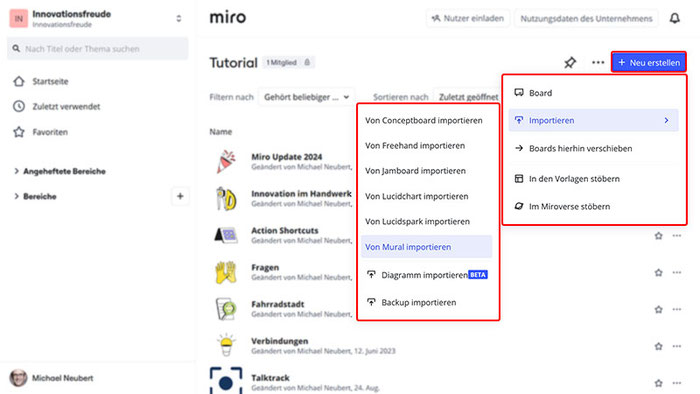
Task: Go to Startseite in sidebar
Action: [x=50, y=81]
